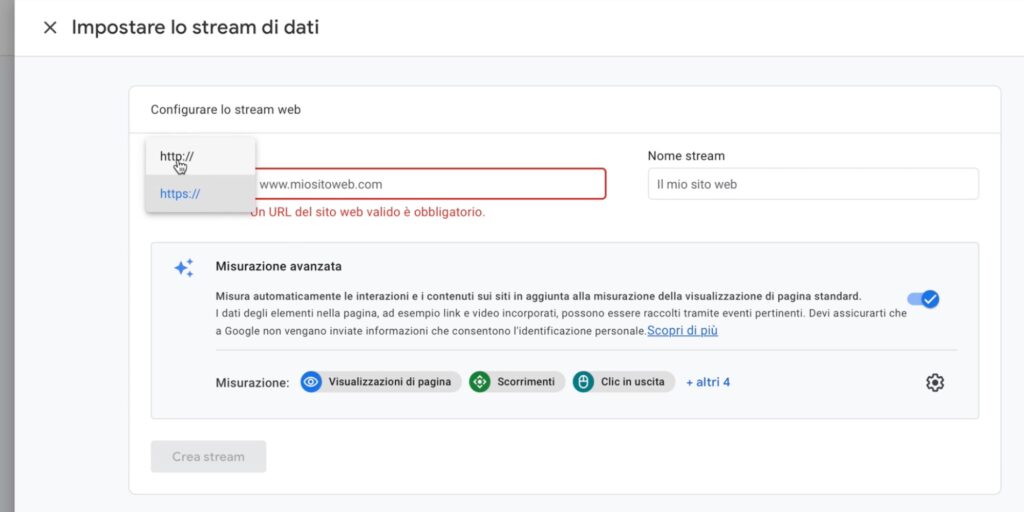Image resolution: width=1024 pixels, height=512 pixels.
Task: Click the green Scorrimenti scroll icon
Action: pos(480,382)
